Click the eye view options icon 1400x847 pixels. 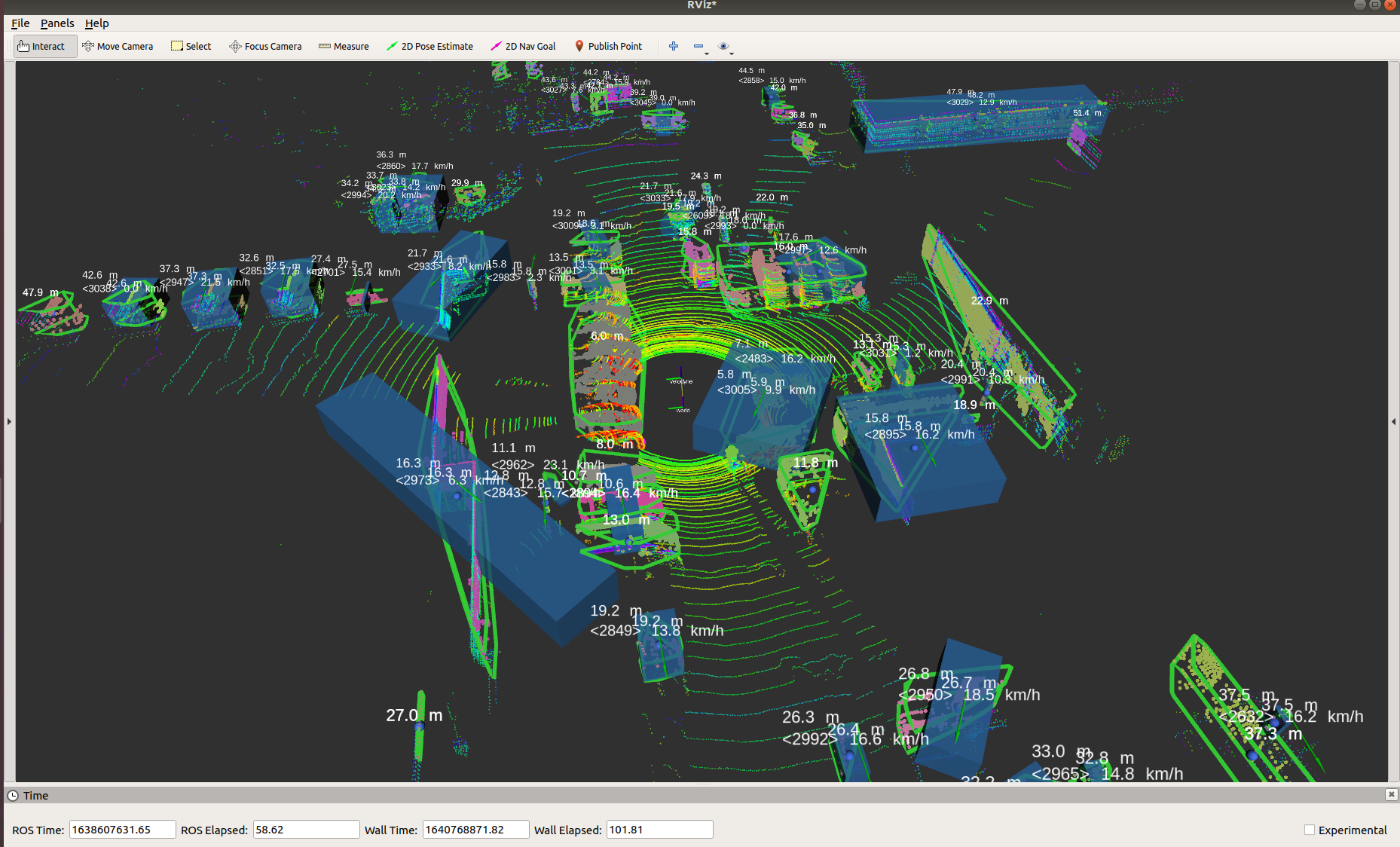723,46
